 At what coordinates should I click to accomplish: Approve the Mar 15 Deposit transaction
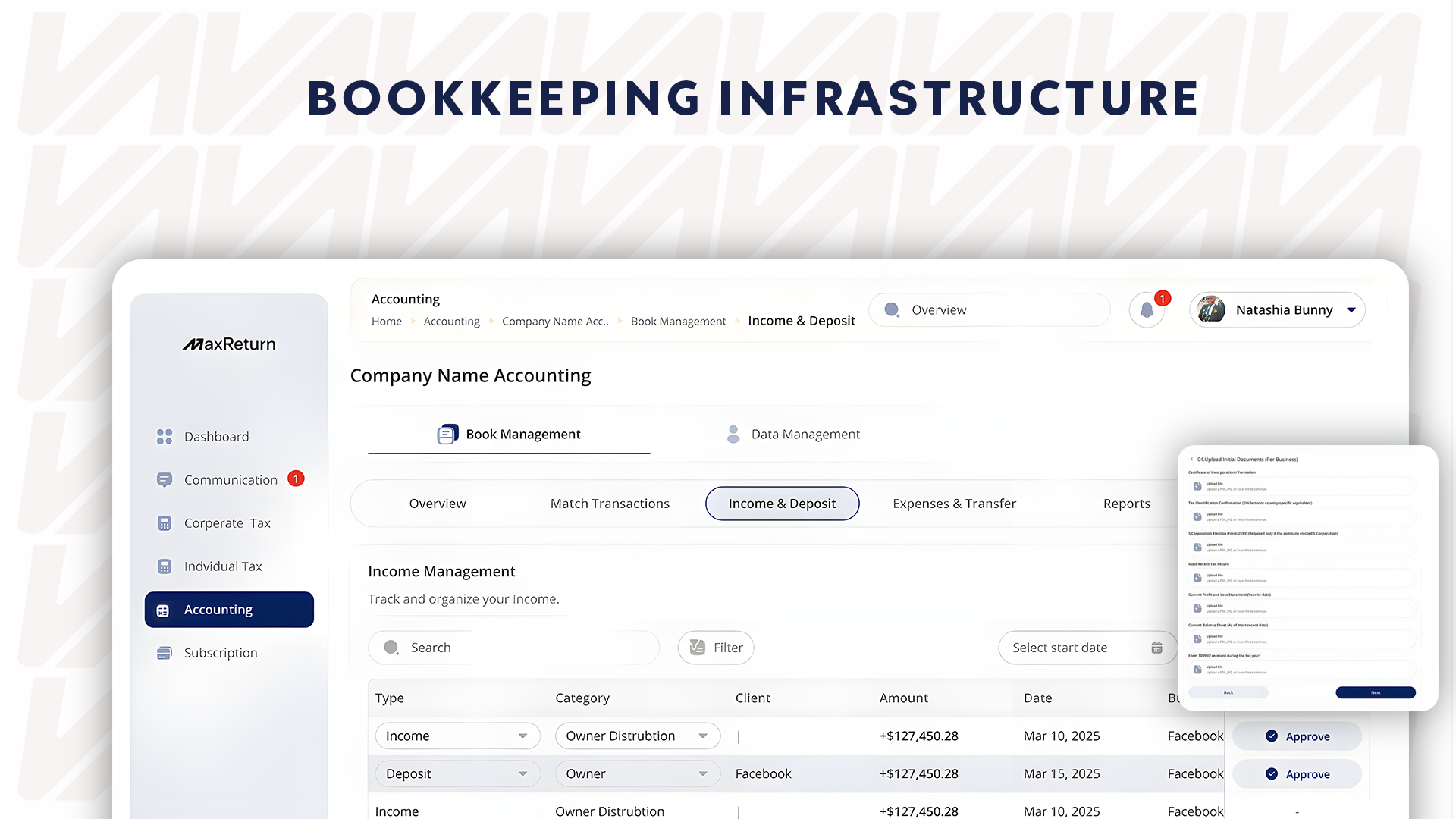1298,774
